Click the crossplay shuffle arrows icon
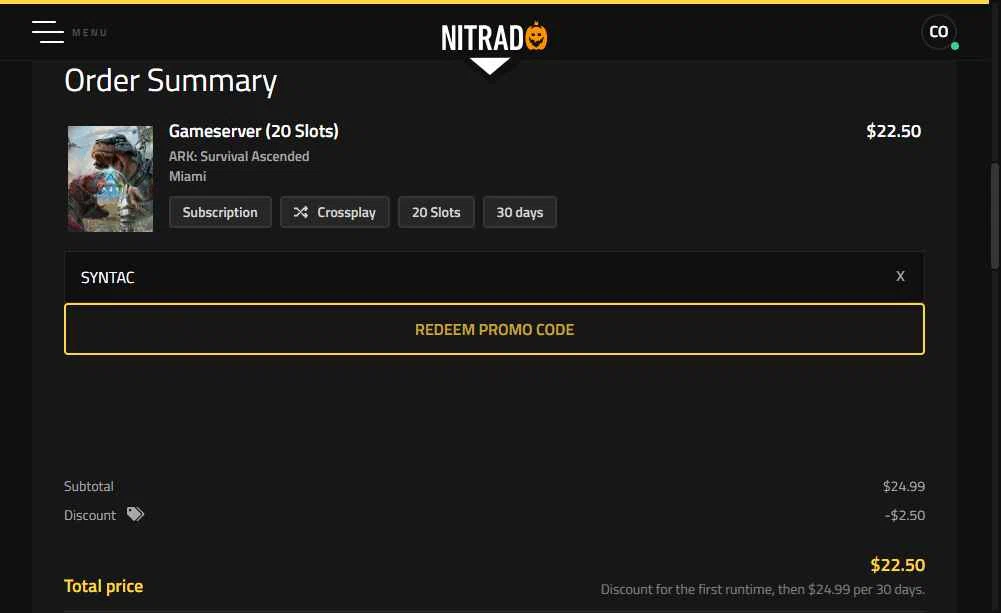The width and height of the screenshot is (1001, 613). [301, 212]
